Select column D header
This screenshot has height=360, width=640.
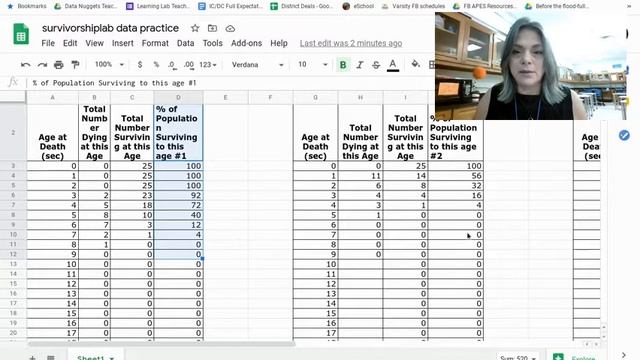click(178, 97)
